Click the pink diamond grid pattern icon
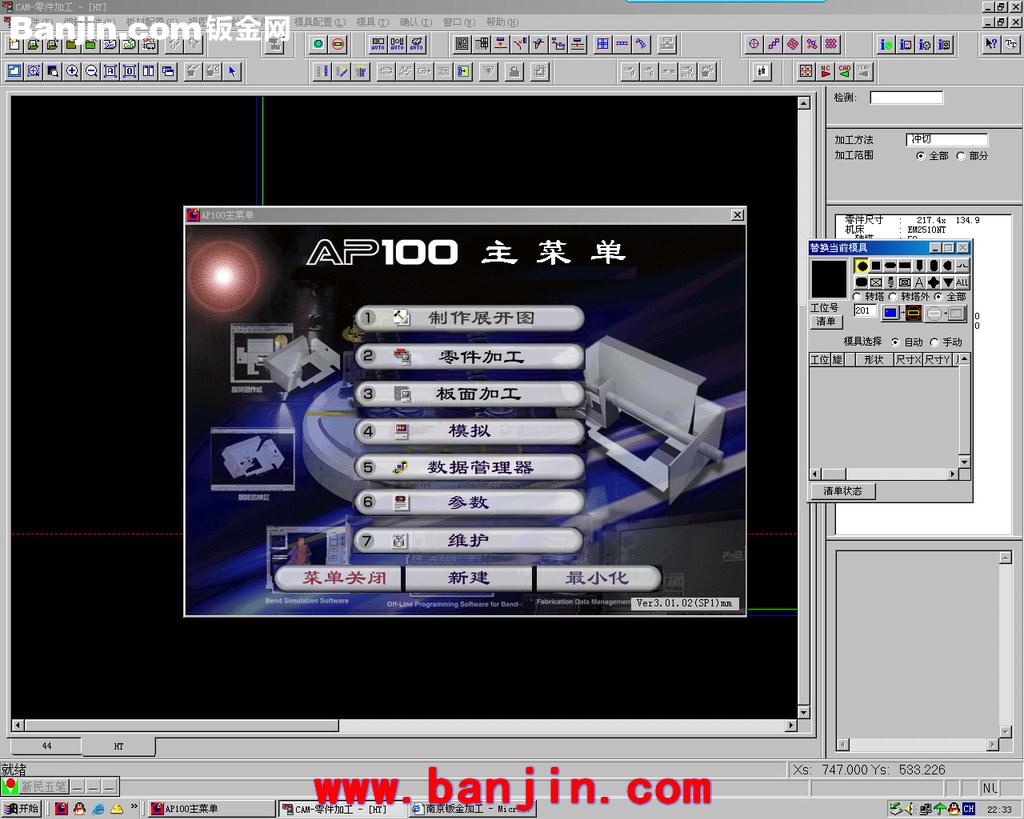The height and width of the screenshot is (819, 1024). [x=792, y=44]
